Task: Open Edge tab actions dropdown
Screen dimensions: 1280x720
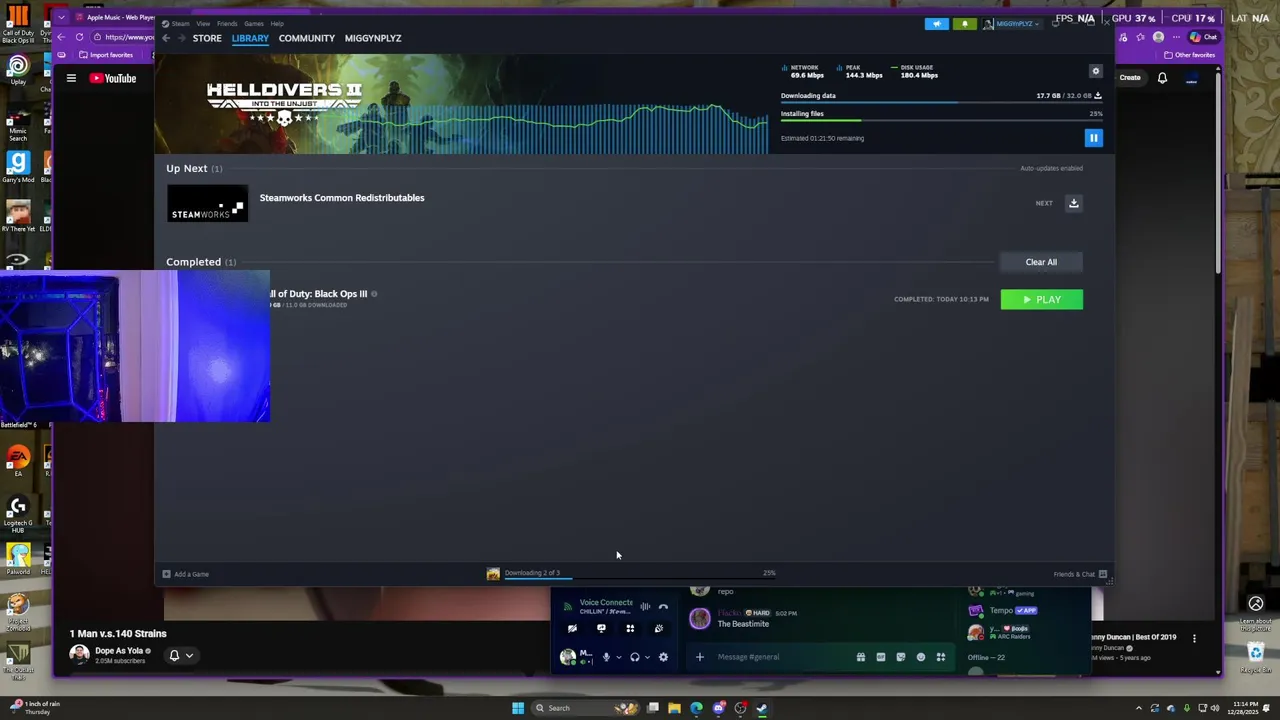Action: coord(61,17)
